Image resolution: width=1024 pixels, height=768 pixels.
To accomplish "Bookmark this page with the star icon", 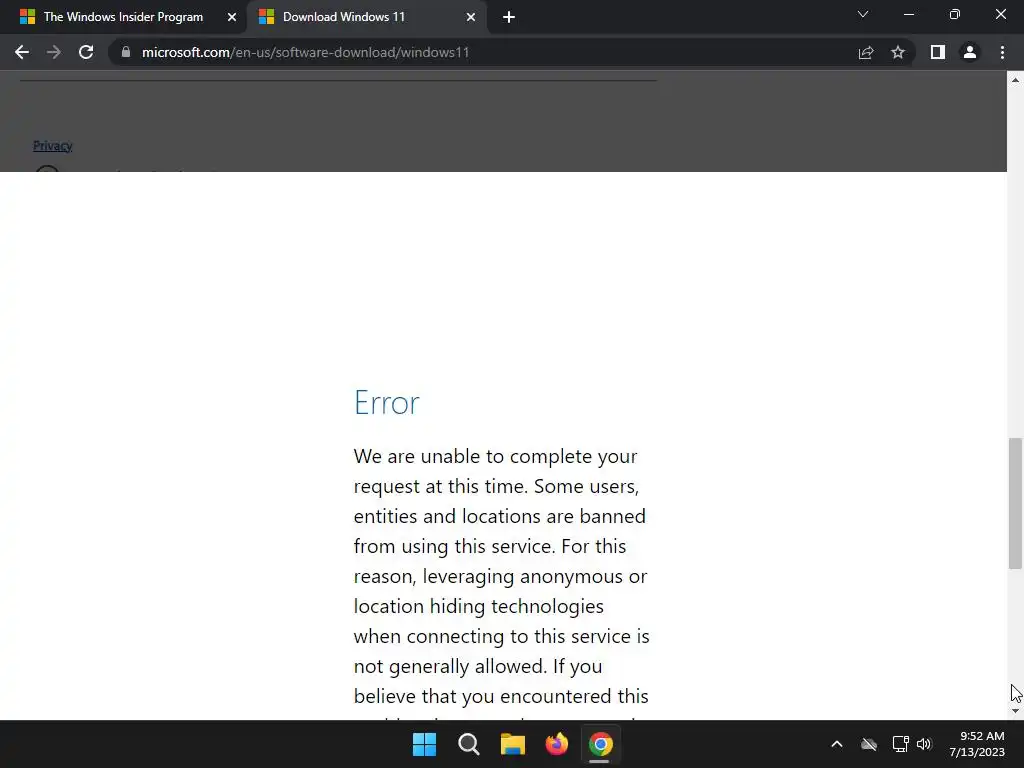I will point(898,52).
